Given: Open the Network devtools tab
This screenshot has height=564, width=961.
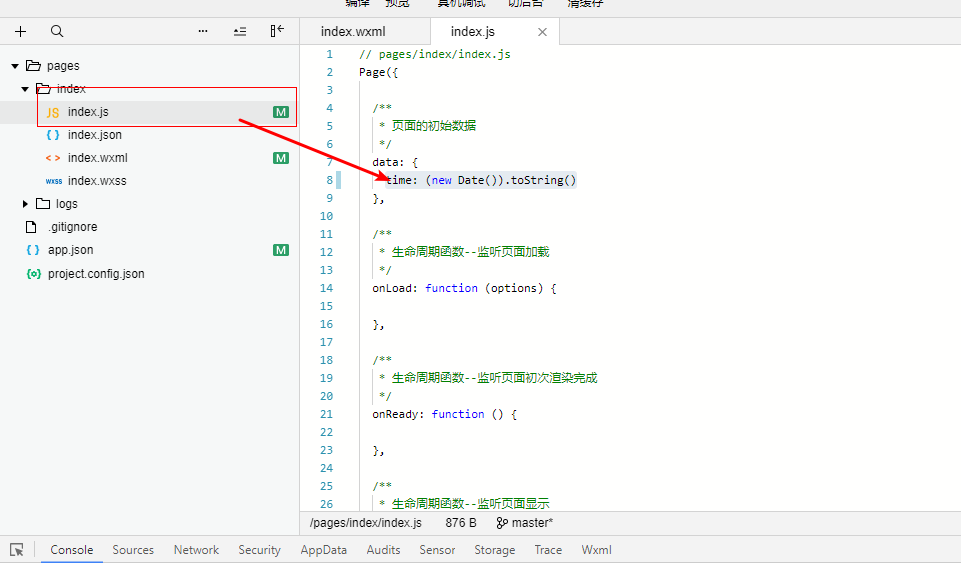Looking at the screenshot, I should click(196, 550).
